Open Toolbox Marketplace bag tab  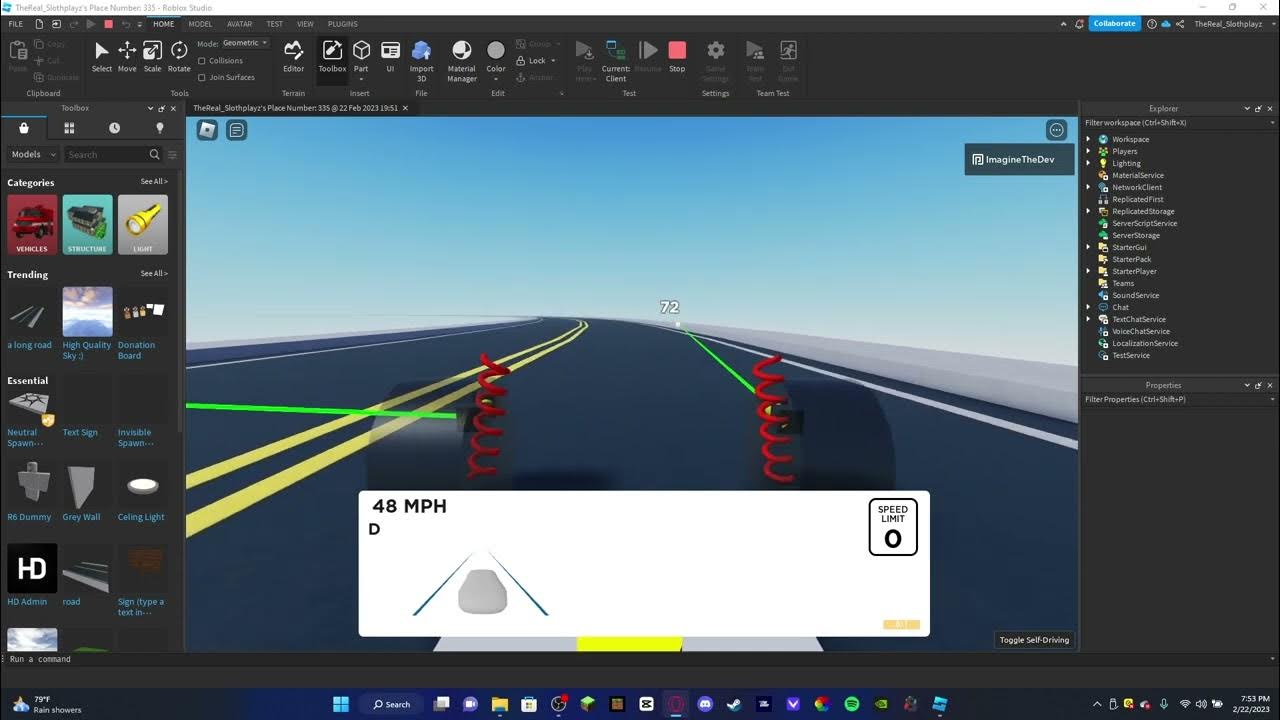[24, 128]
